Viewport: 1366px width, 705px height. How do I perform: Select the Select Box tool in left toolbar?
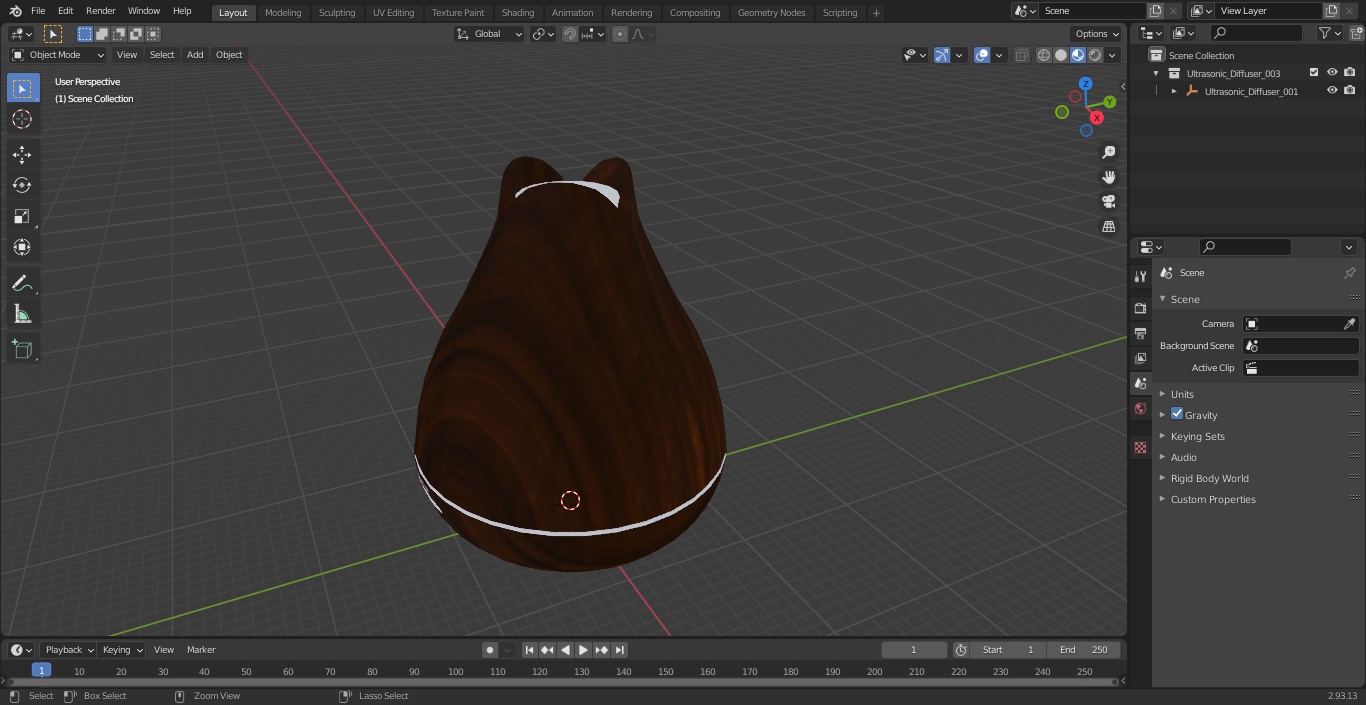click(x=22, y=88)
